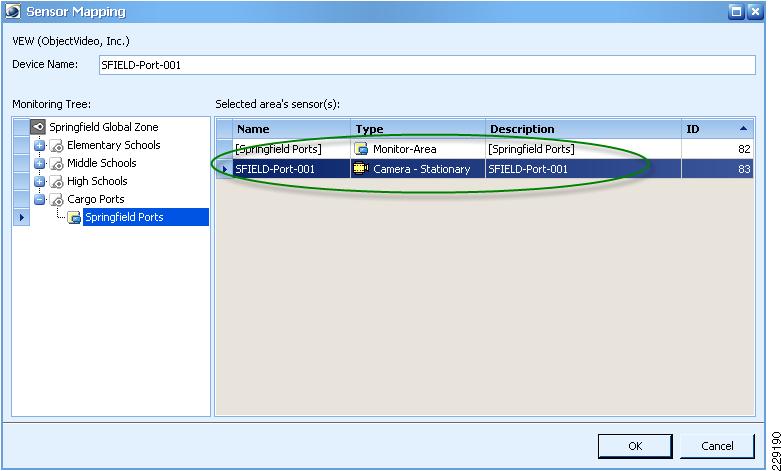Click the row selector of SFIELD-Port-001 row
Screen dimensions: 781x471
click(224, 169)
